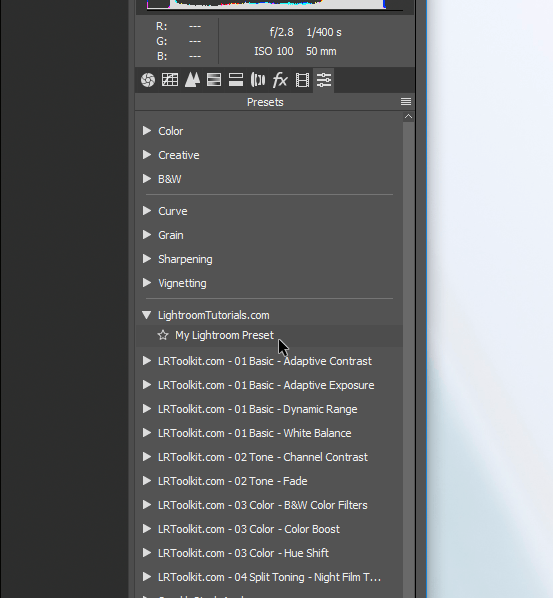The width and height of the screenshot is (553, 598).
Task: Open the HSL Adjustments panel icon
Action: coord(214,80)
